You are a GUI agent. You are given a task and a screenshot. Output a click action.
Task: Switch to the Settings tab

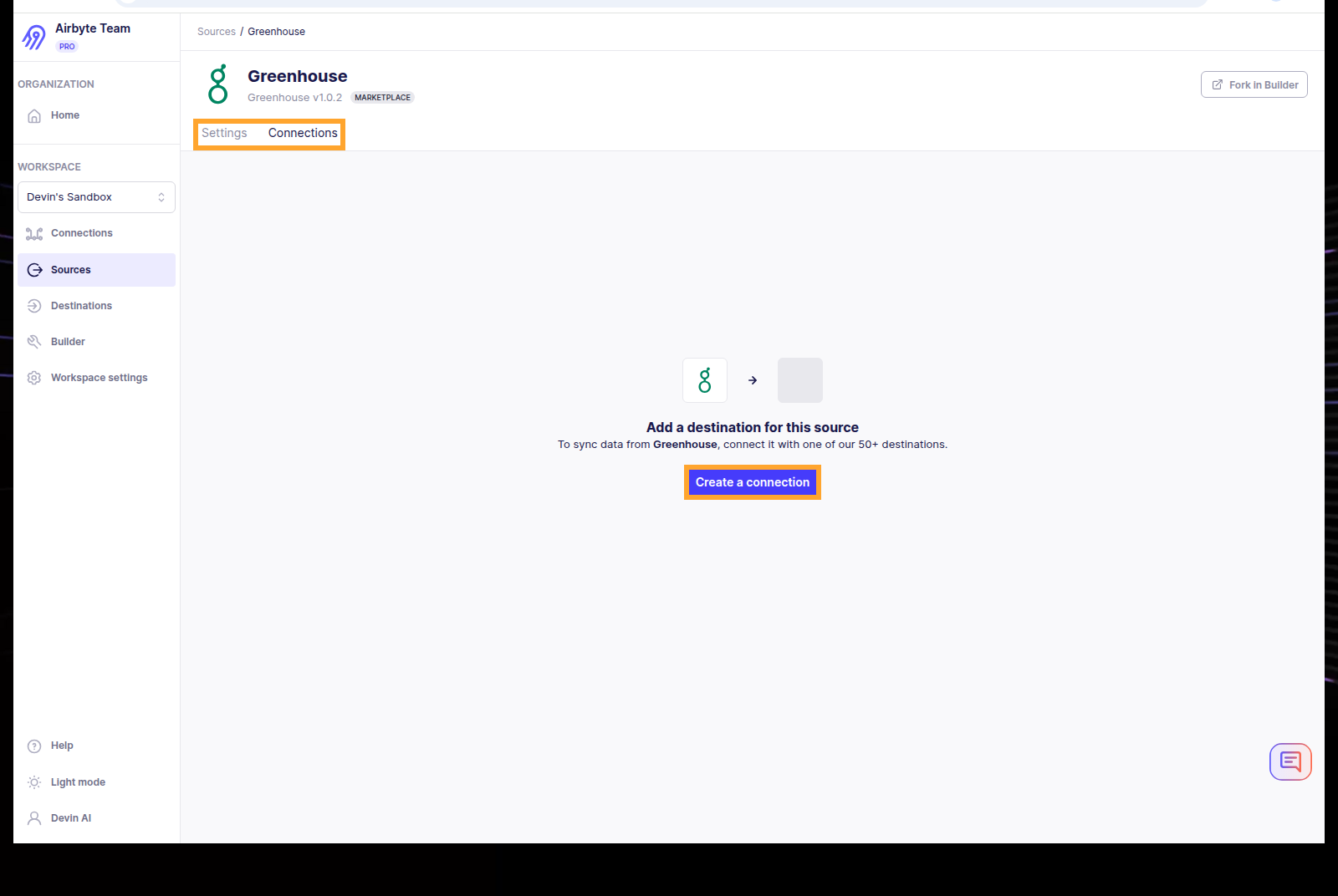tap(224, 133)
